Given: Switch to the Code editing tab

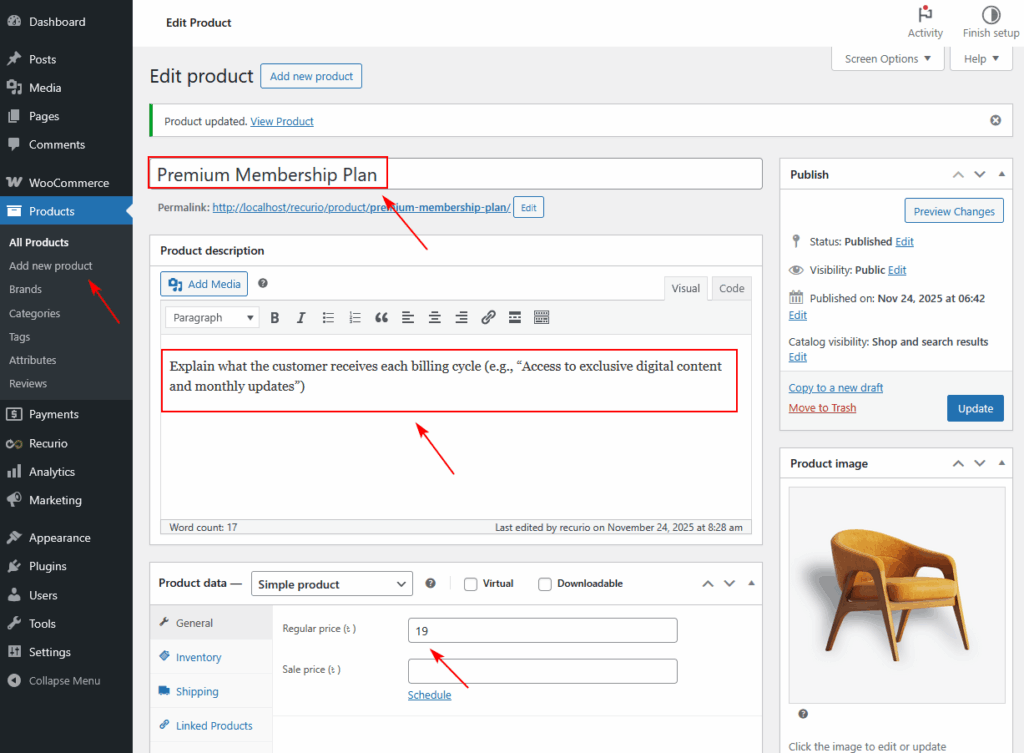Looking at the screenshot, I should tap(731, 288).
